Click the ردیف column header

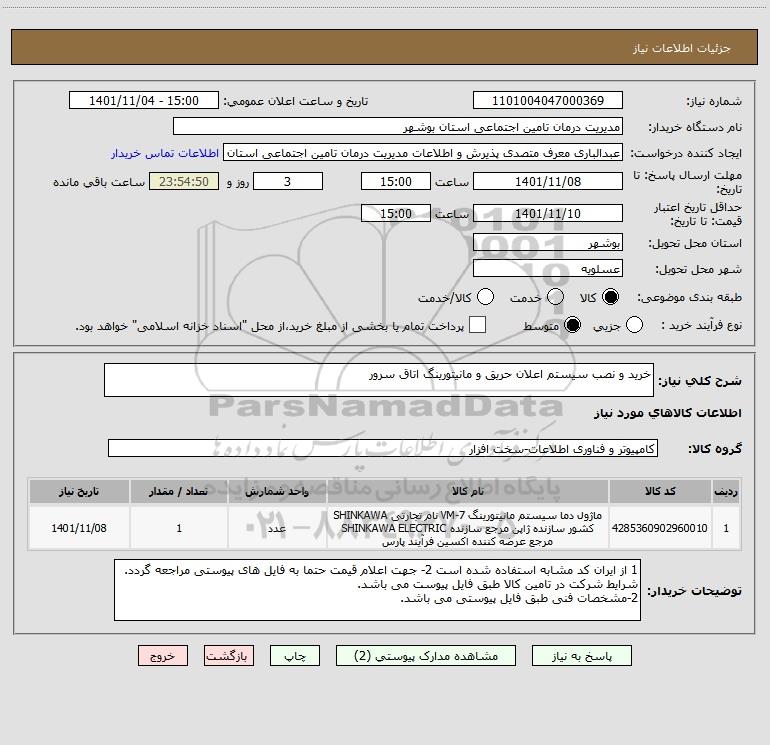point(726,491)
